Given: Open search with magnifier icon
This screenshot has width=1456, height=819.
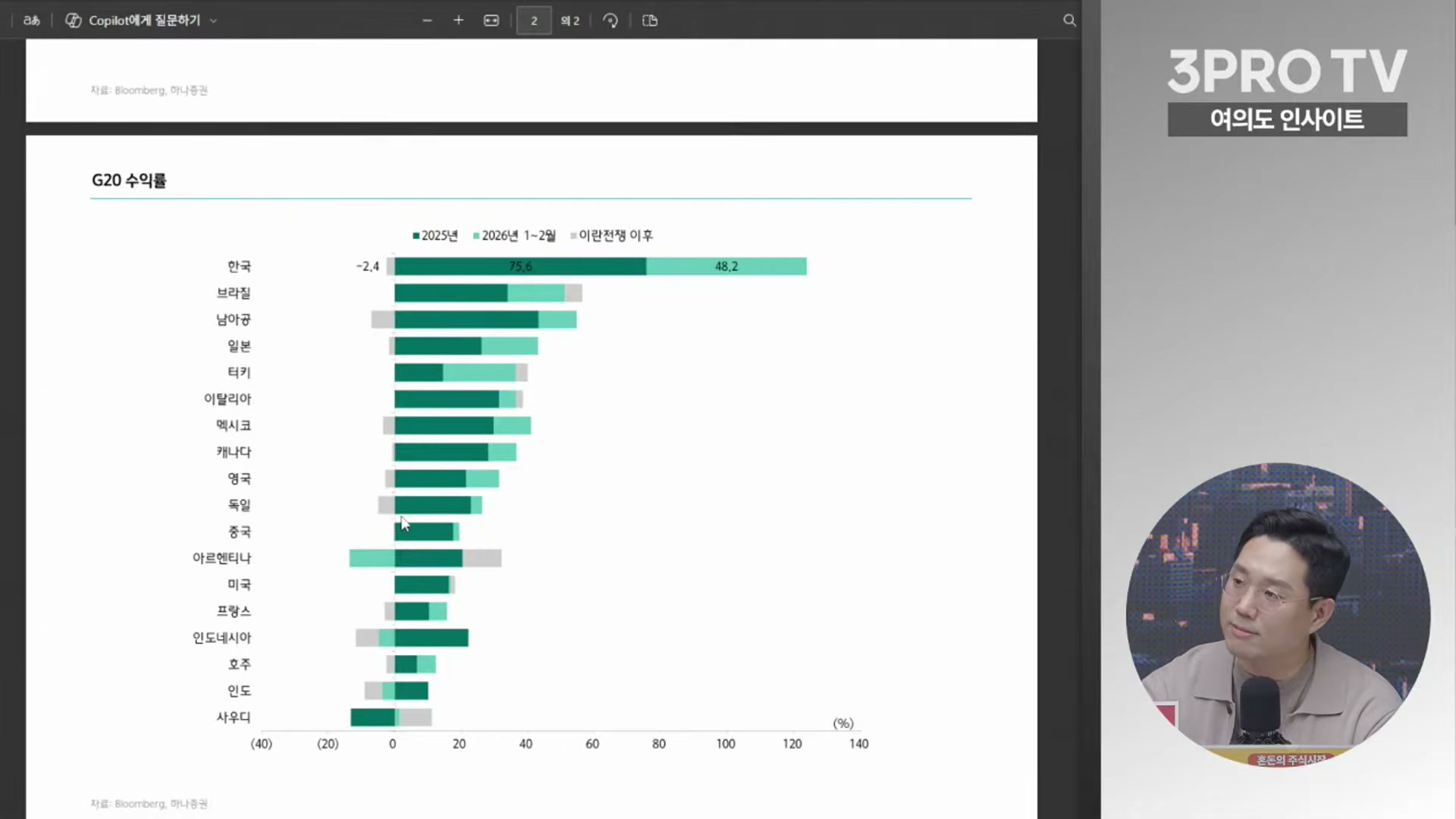Looking at the screenshot, I should click(x=1069, y=20).
